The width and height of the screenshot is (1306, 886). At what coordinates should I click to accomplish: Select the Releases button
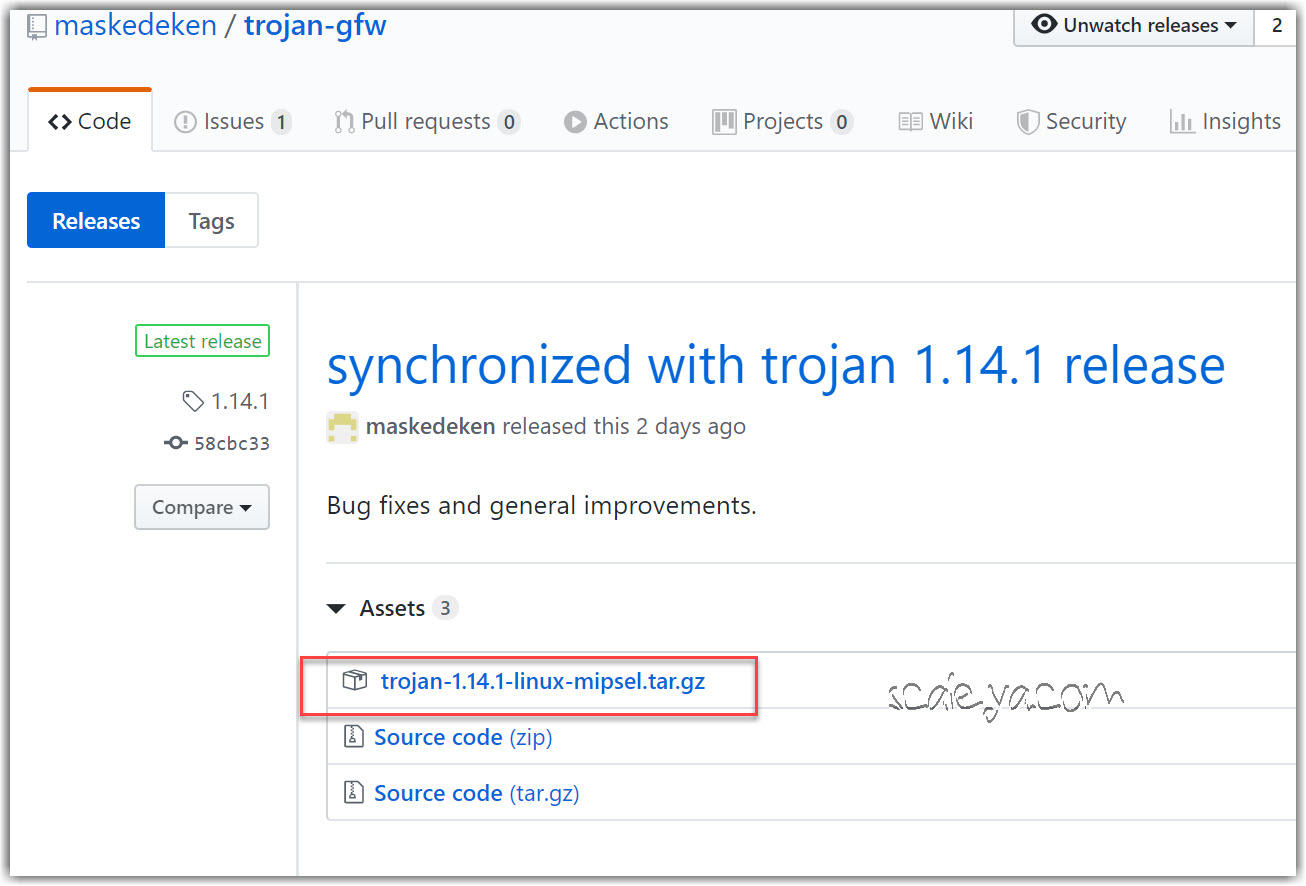[x=96, y=221]
